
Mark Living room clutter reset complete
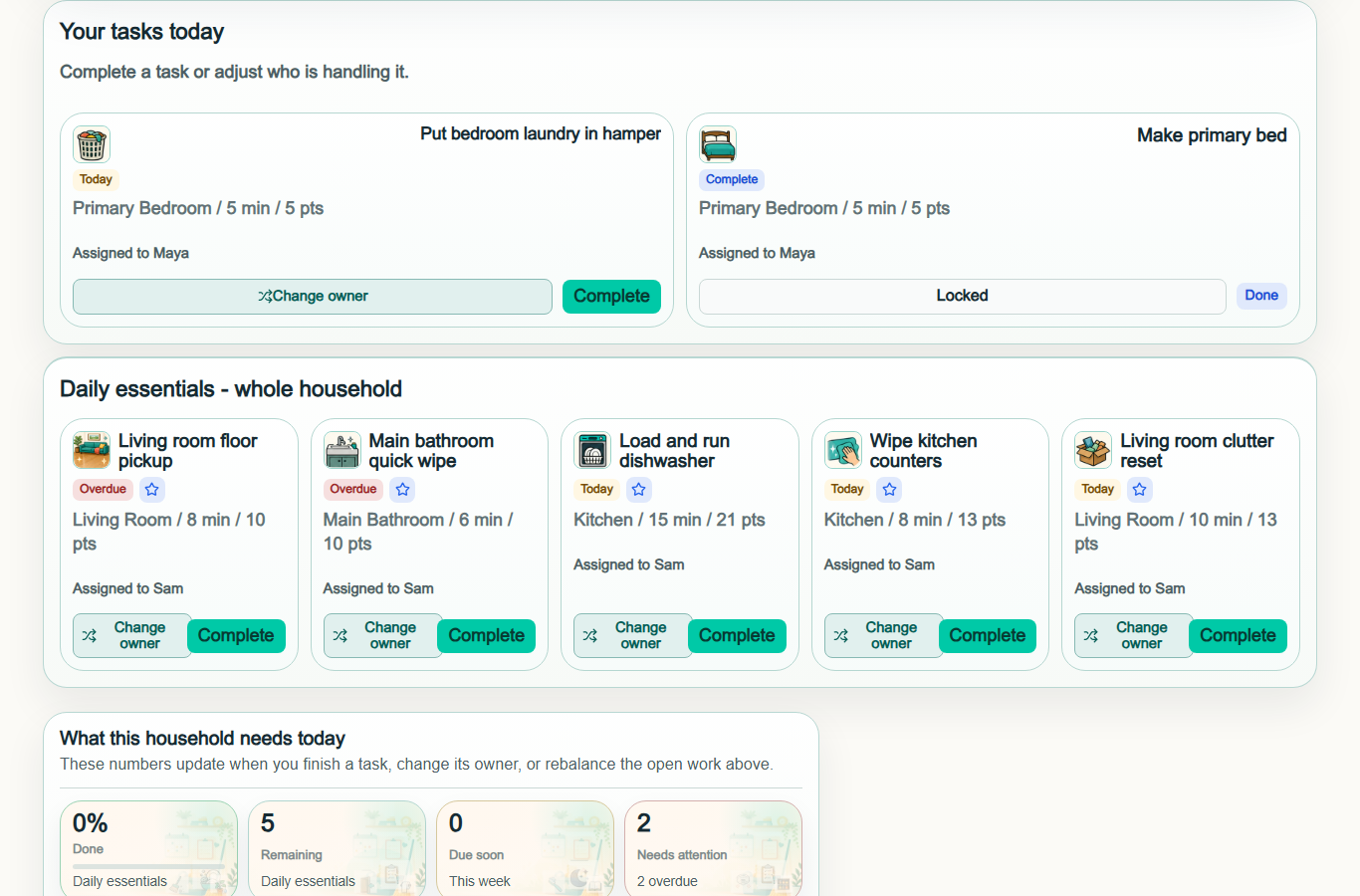1238,636
